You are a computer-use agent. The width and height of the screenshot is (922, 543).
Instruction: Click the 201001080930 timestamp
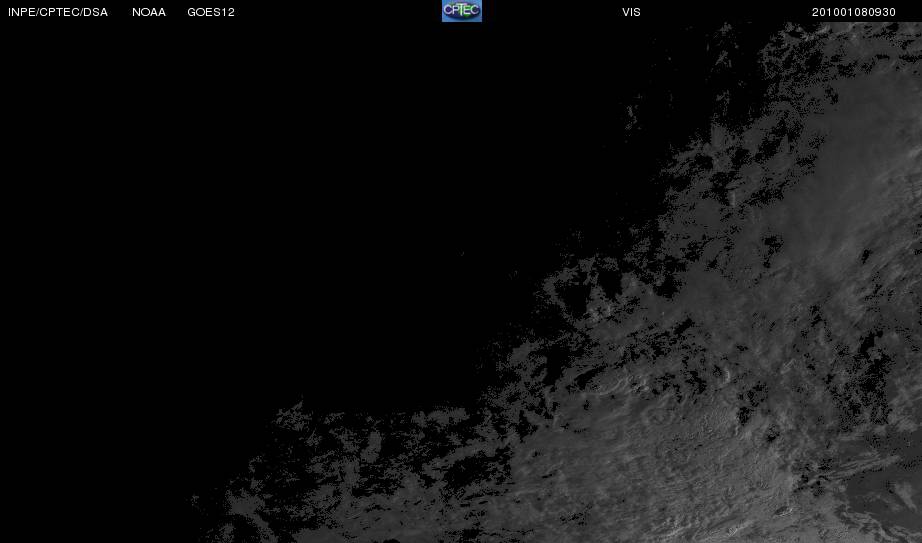[x=853, y=12]
